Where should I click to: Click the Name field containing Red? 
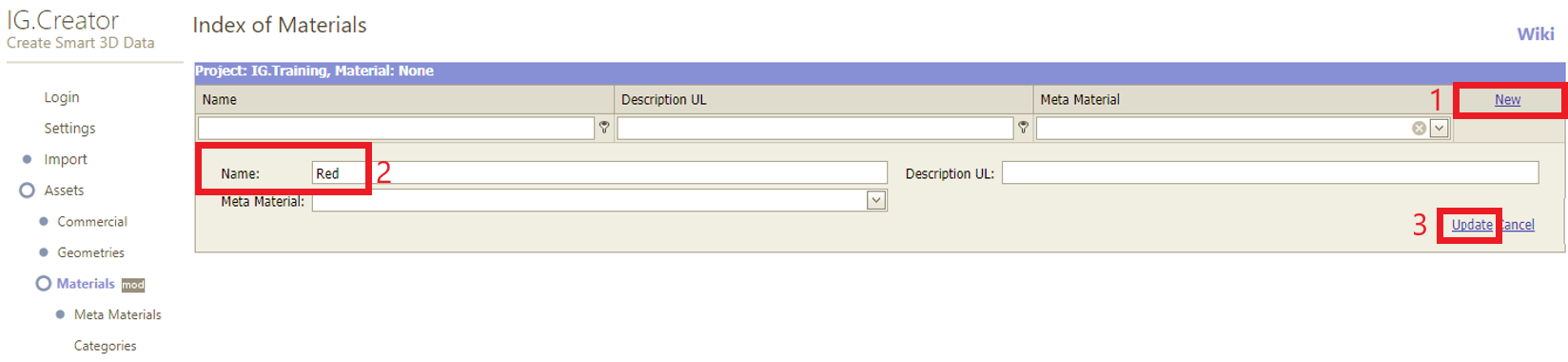click(599, 173)
